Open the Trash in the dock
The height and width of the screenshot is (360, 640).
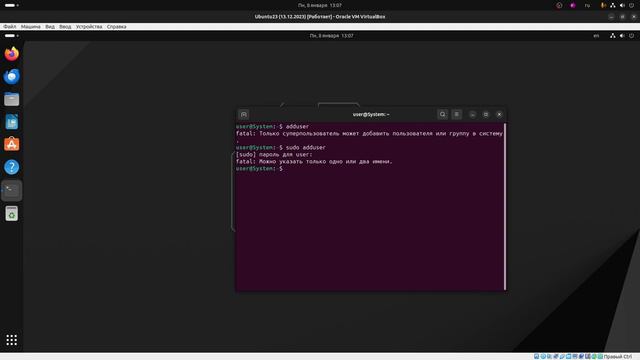[11, 213]
